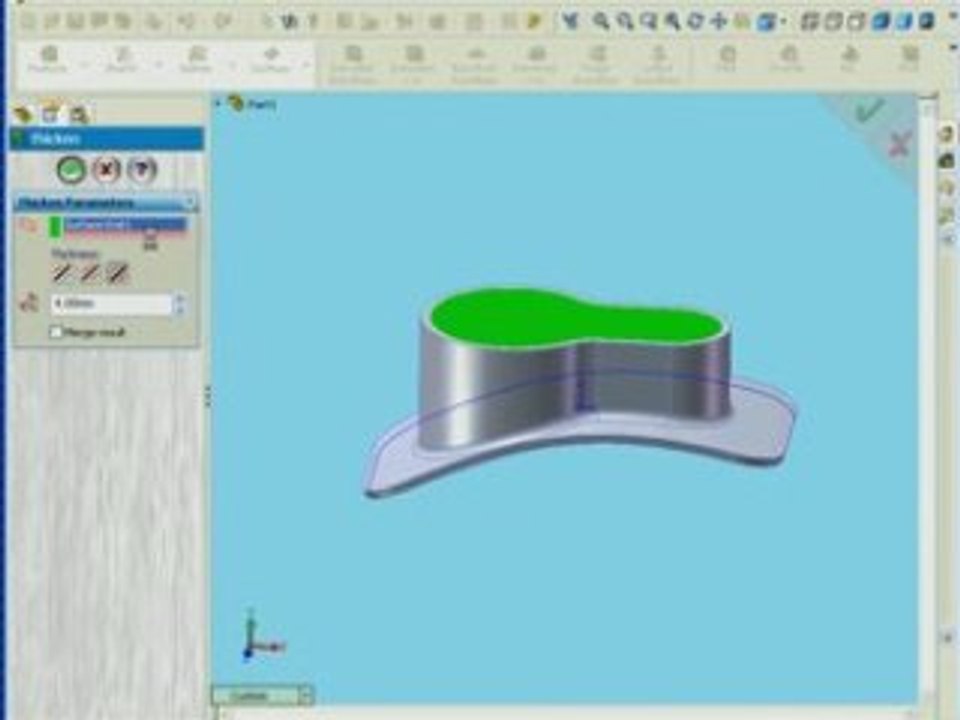This screenshot has width=960, height=720.
Task: Select the Rotate View tool icon
Action: point(696,21)
